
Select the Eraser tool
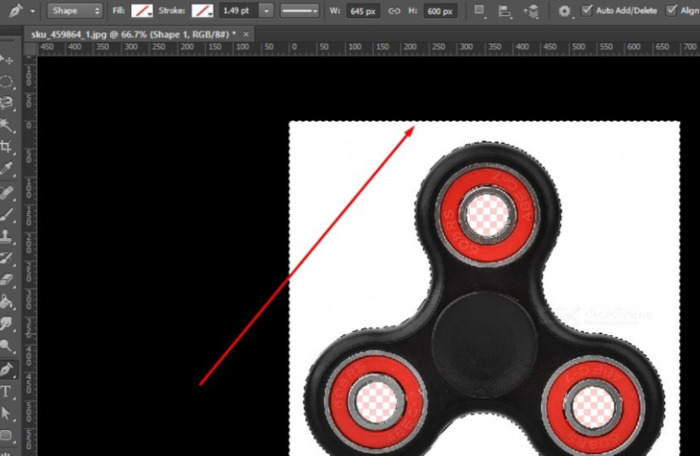pyautogui.click(x=7, y=280)
